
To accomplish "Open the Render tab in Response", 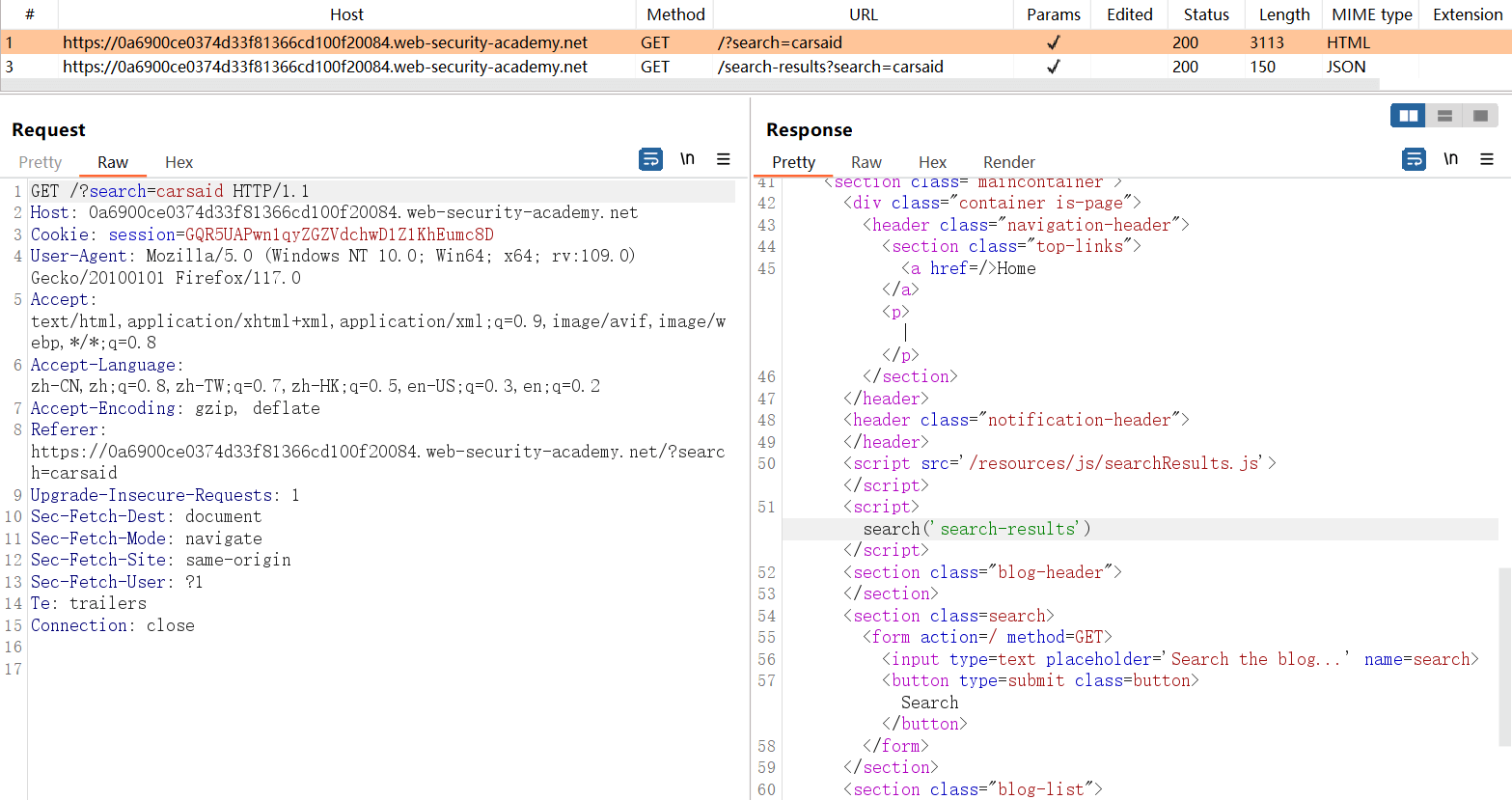I will 1008,162.
